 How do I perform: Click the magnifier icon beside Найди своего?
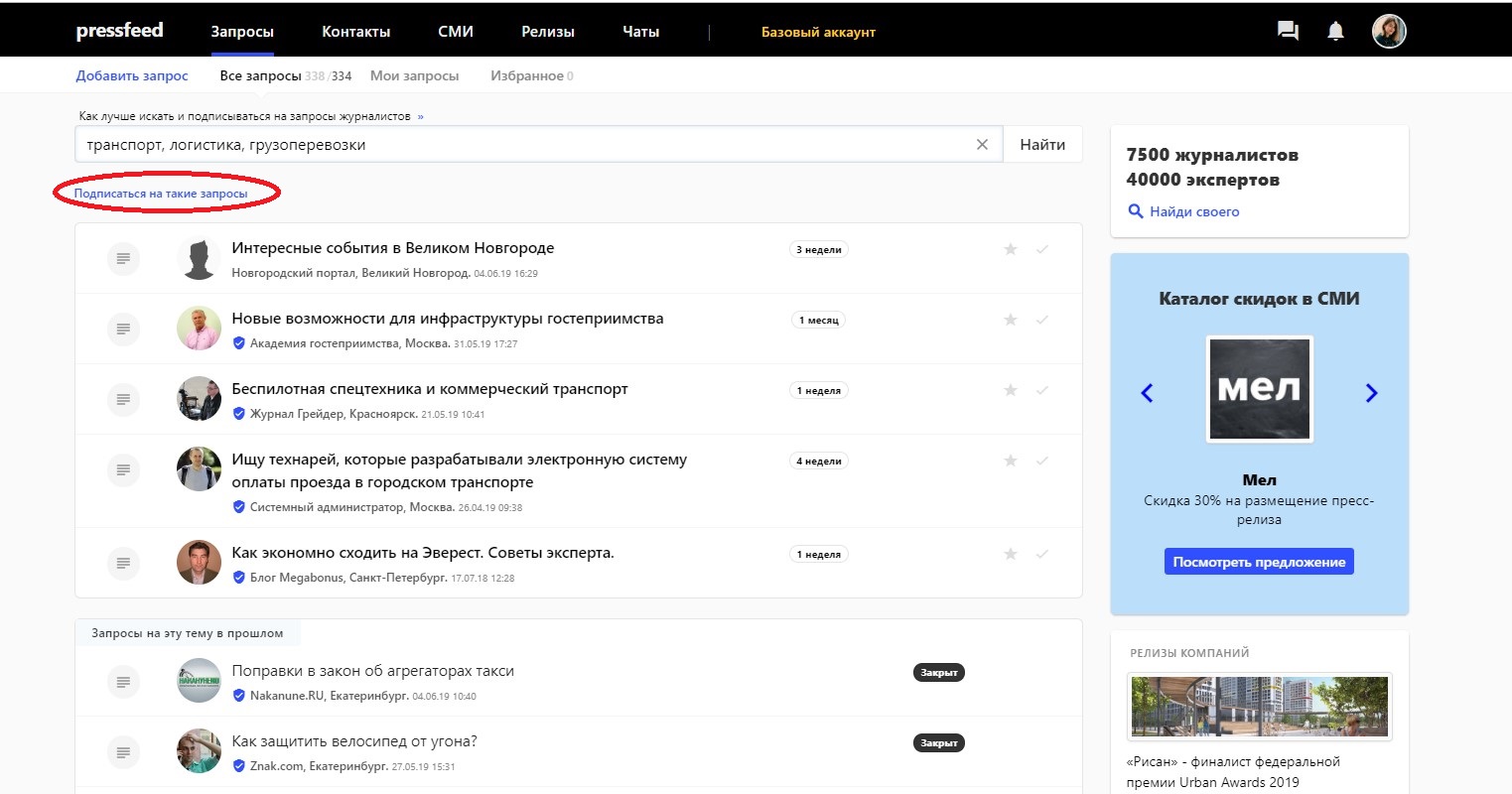(1136, 211)
